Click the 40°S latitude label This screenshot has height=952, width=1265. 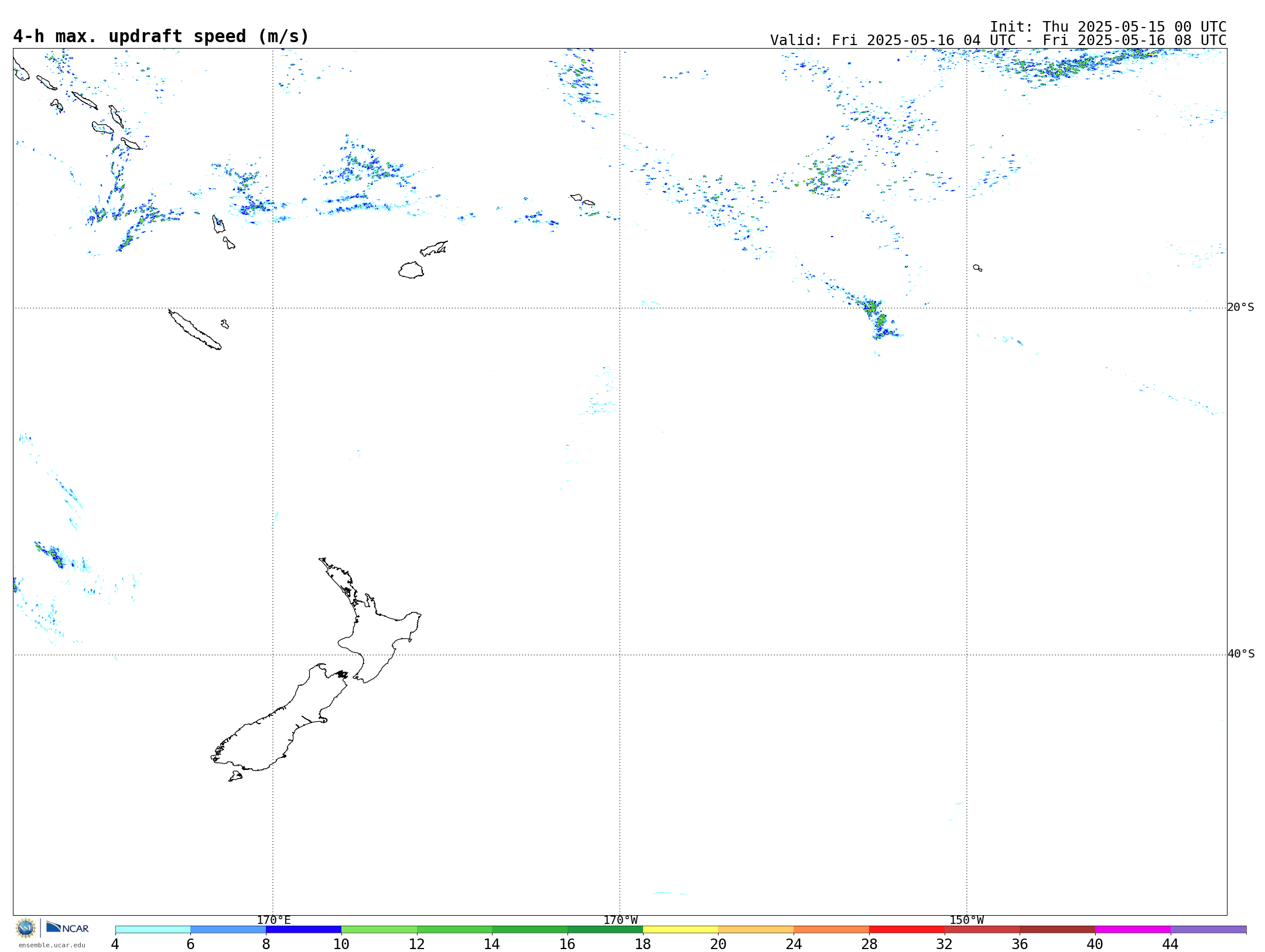click(x=1241, y=654)
